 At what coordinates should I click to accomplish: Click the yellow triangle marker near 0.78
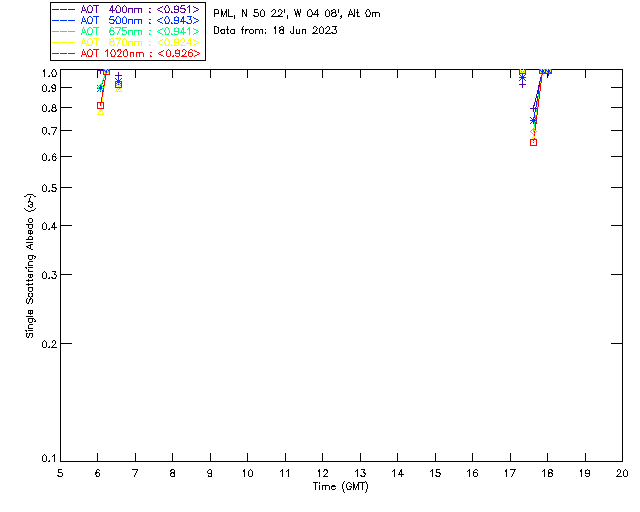point(100,112)
